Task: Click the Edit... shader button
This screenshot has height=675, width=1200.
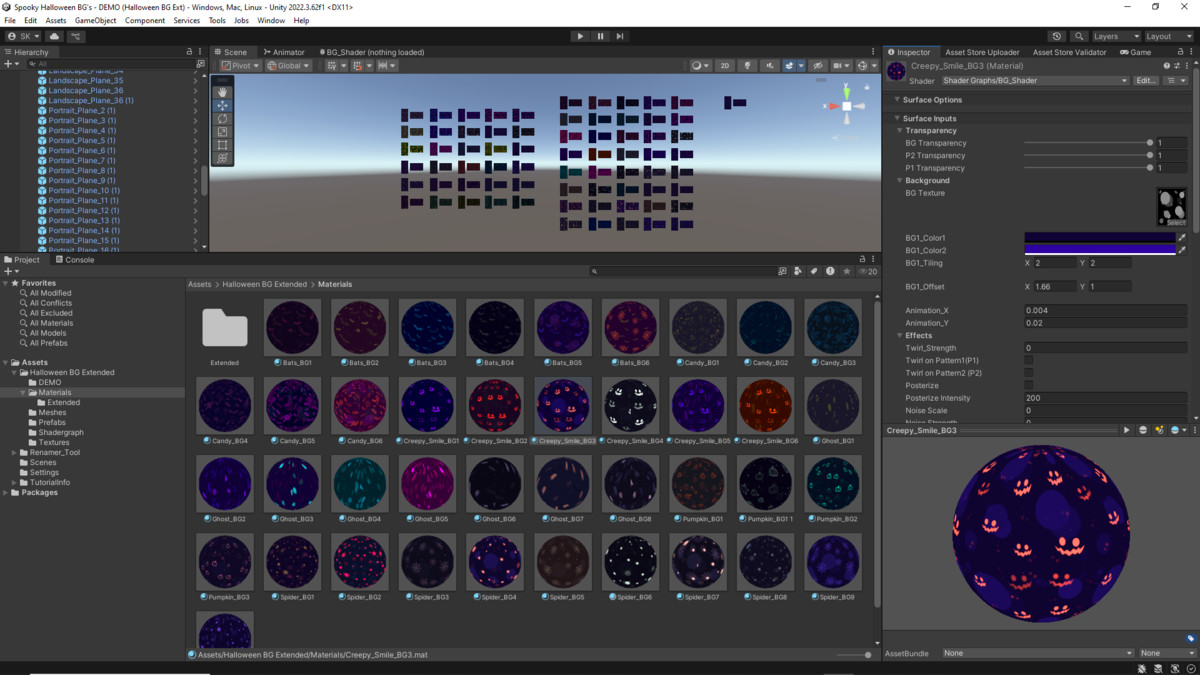Action: (1146, 81)
